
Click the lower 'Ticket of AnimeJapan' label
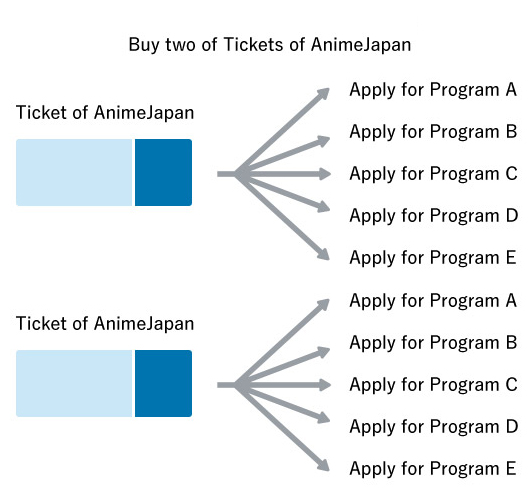click(105, 324)
